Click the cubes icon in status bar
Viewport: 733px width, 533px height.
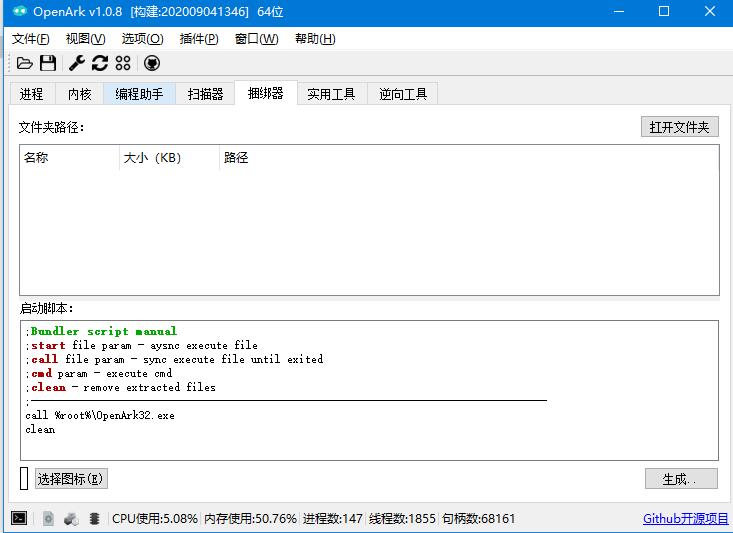pyautogui.click(x=72, y=518)
